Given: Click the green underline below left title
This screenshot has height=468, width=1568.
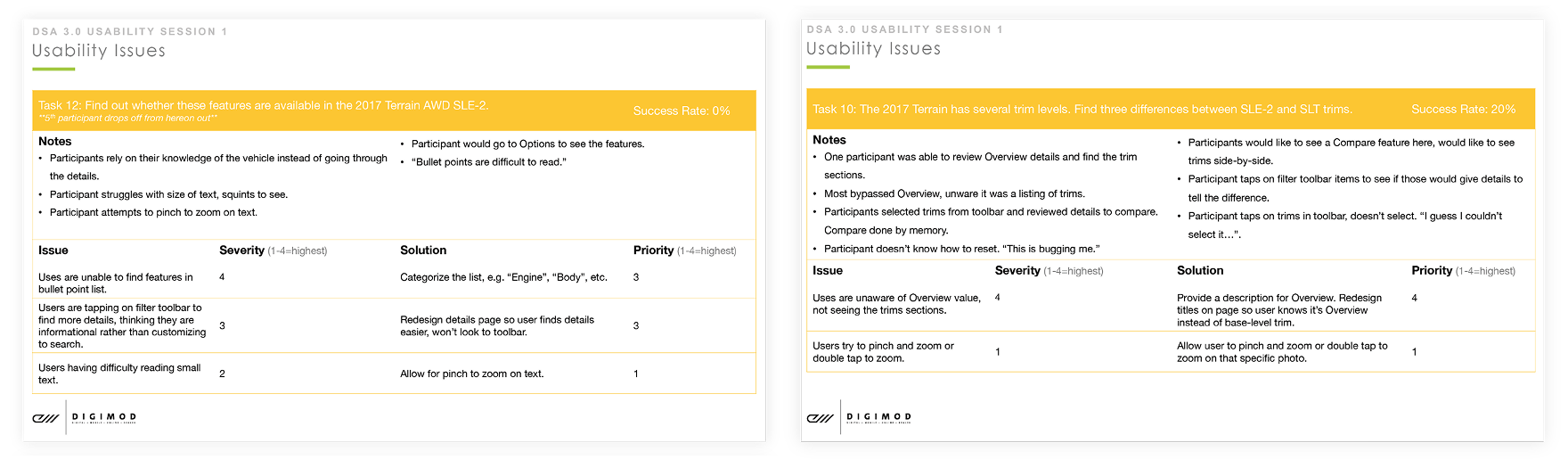Looking at the screenshot, I should 53,69.
